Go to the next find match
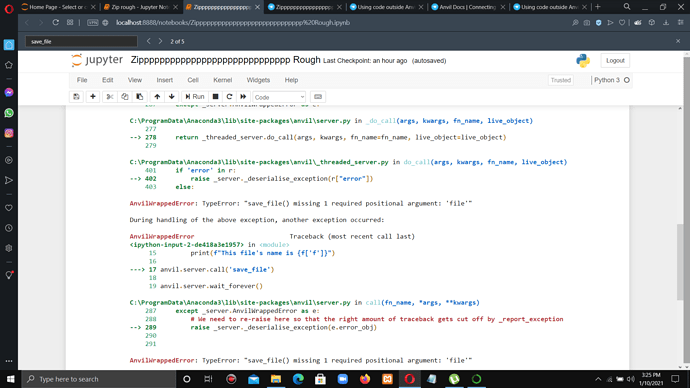This screenshot has width=690, height=388. [160, 41]
